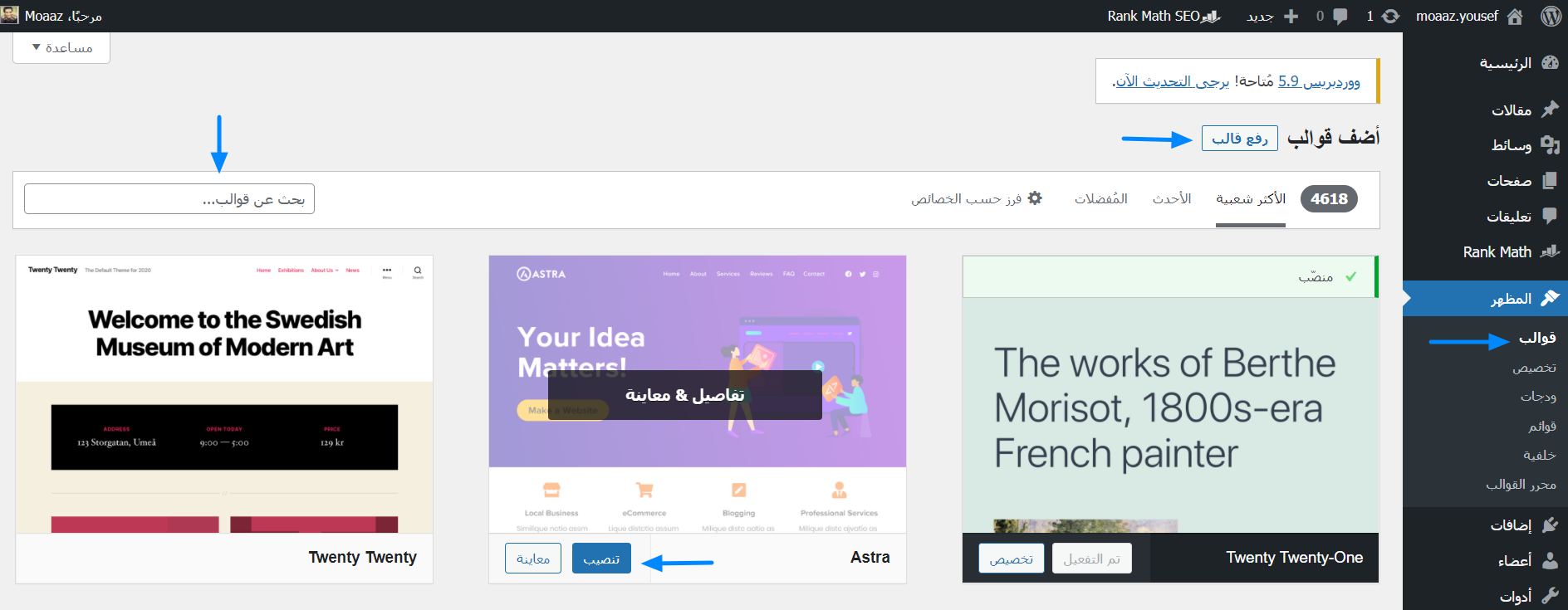Click the Moaaz user avatar
Screen dimensions: 1568x610
pos(9,15)
